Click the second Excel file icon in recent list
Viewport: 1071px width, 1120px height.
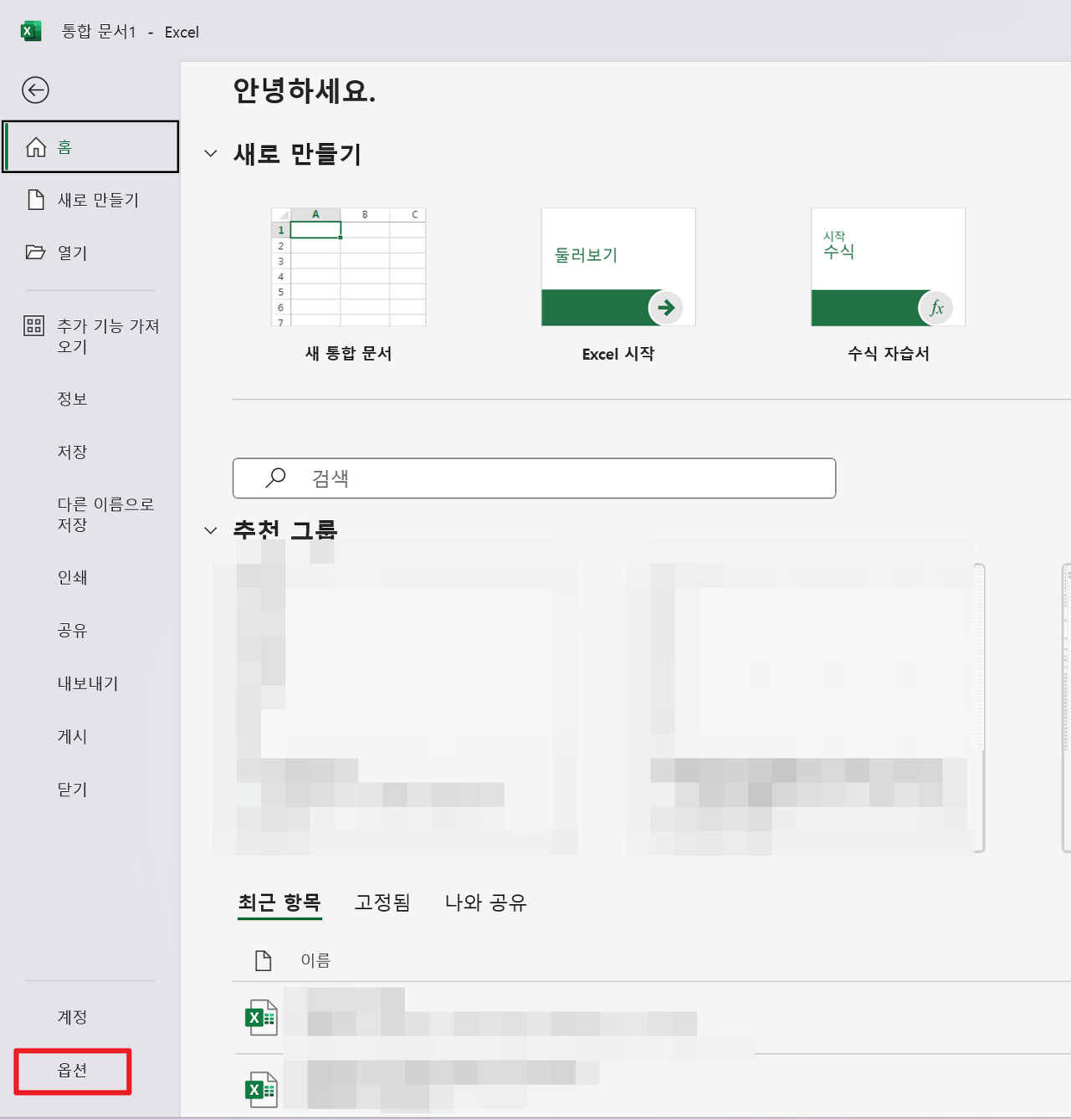(261, 1090)
